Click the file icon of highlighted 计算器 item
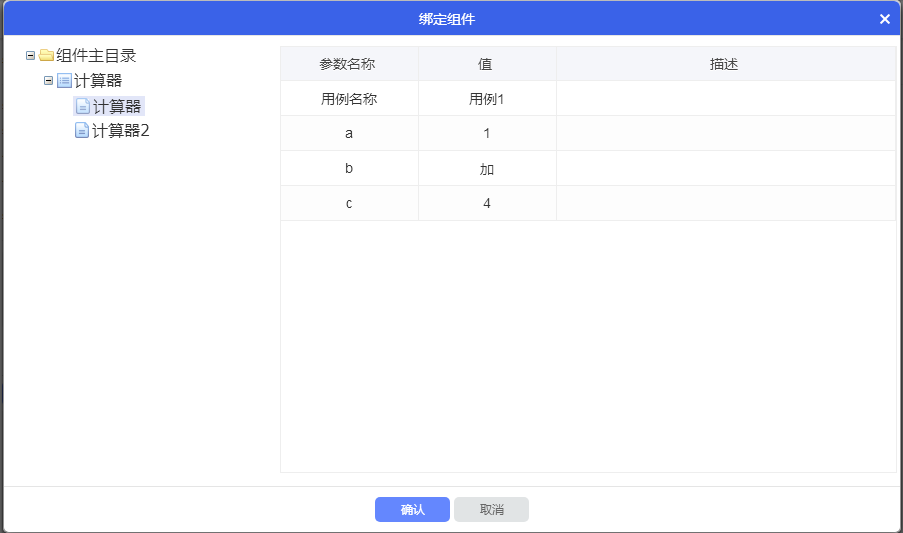 (x=82, y=106)
